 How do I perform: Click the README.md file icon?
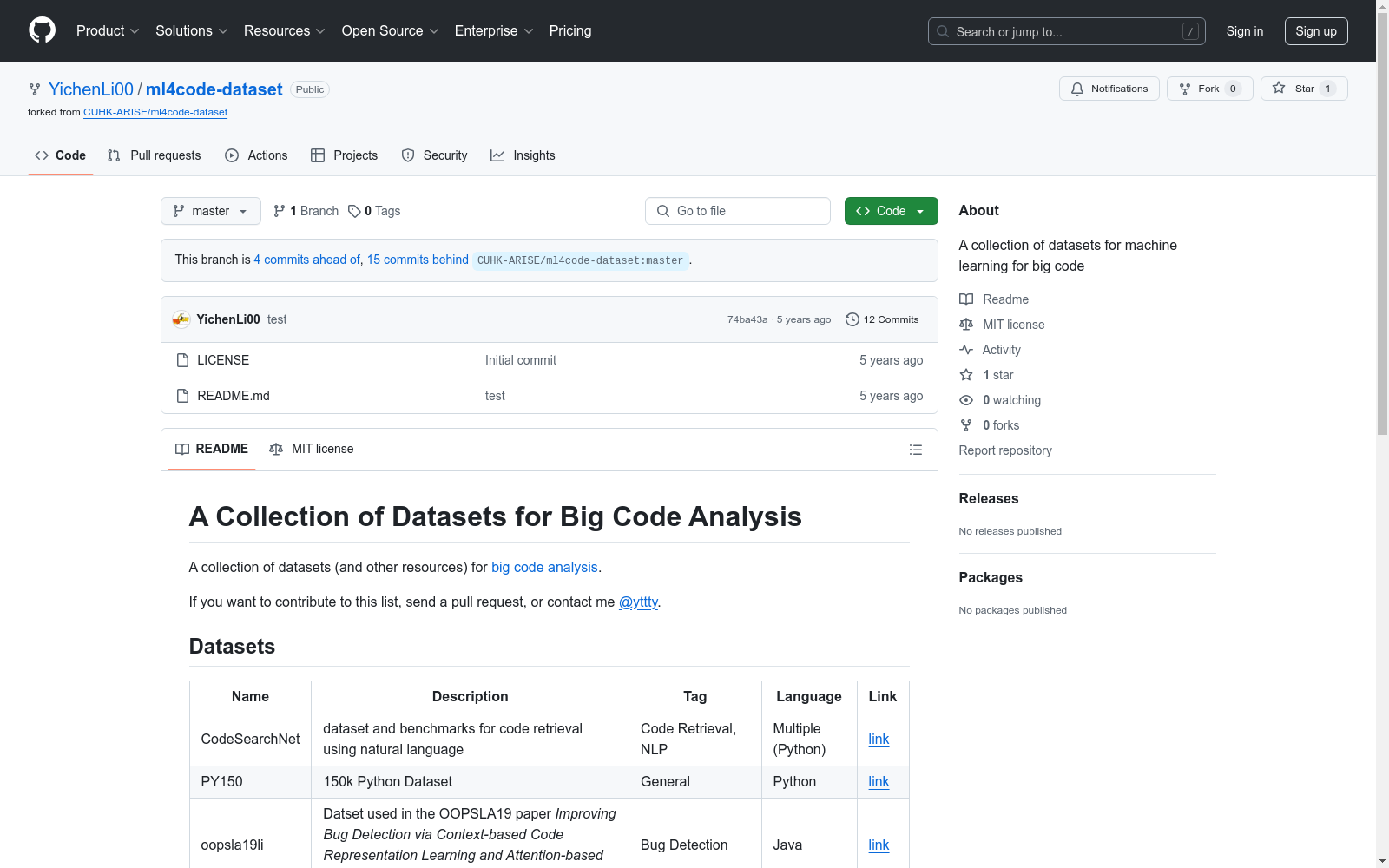pos(182,396)
